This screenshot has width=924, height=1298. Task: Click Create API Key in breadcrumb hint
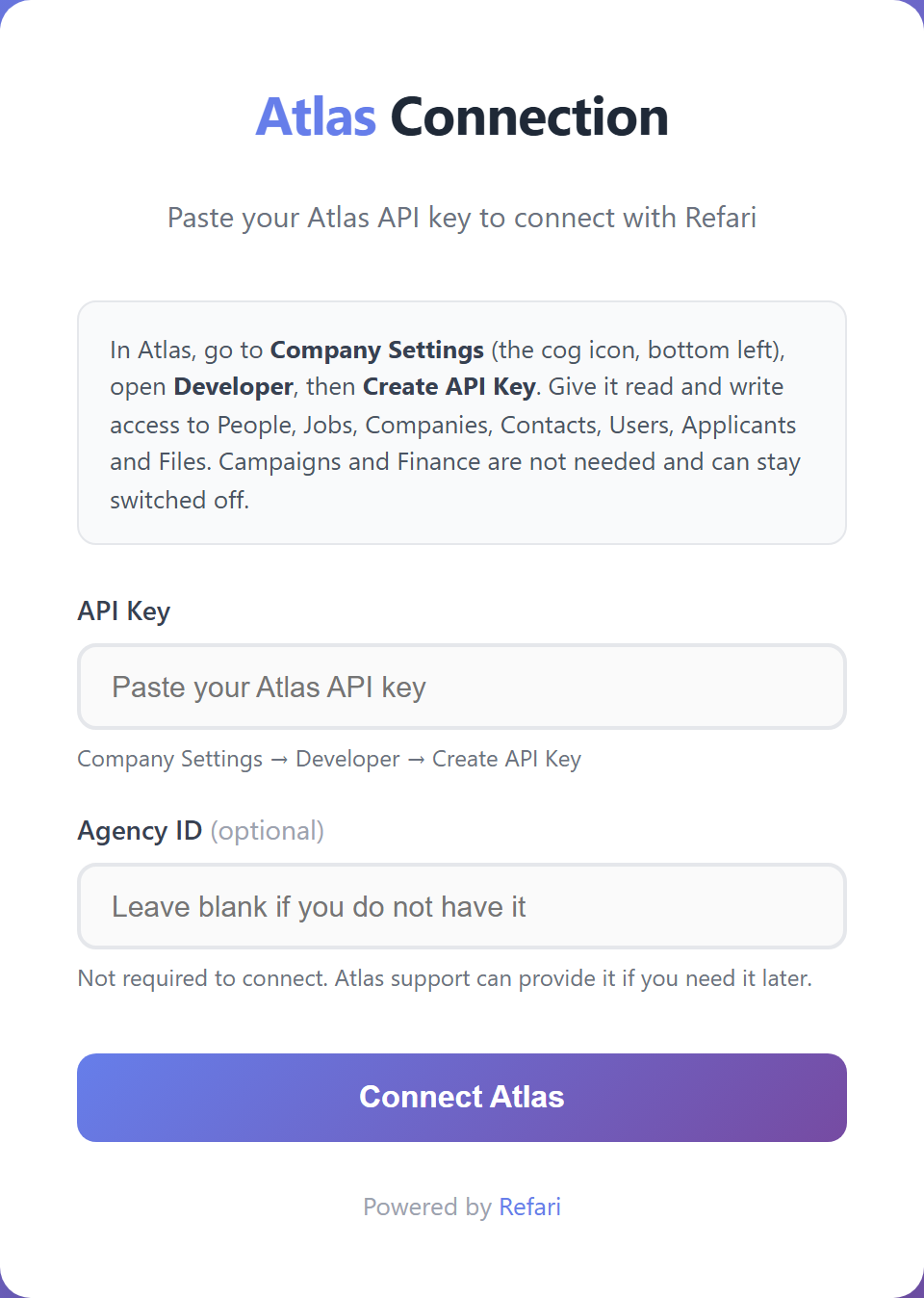coord(506,759)
